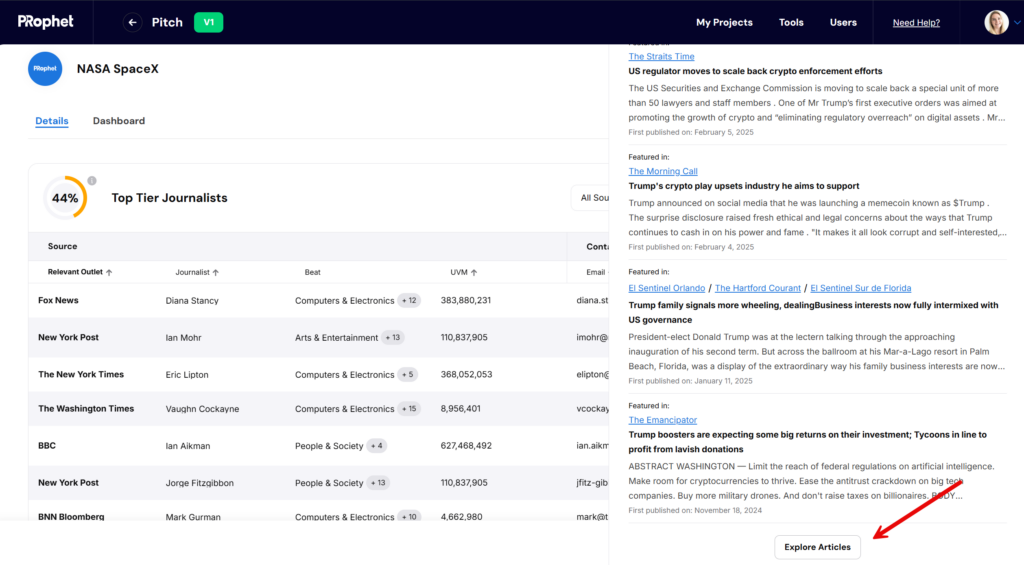1024x565 pixels.
Task: Open the Tools menu
Action: 791,22
